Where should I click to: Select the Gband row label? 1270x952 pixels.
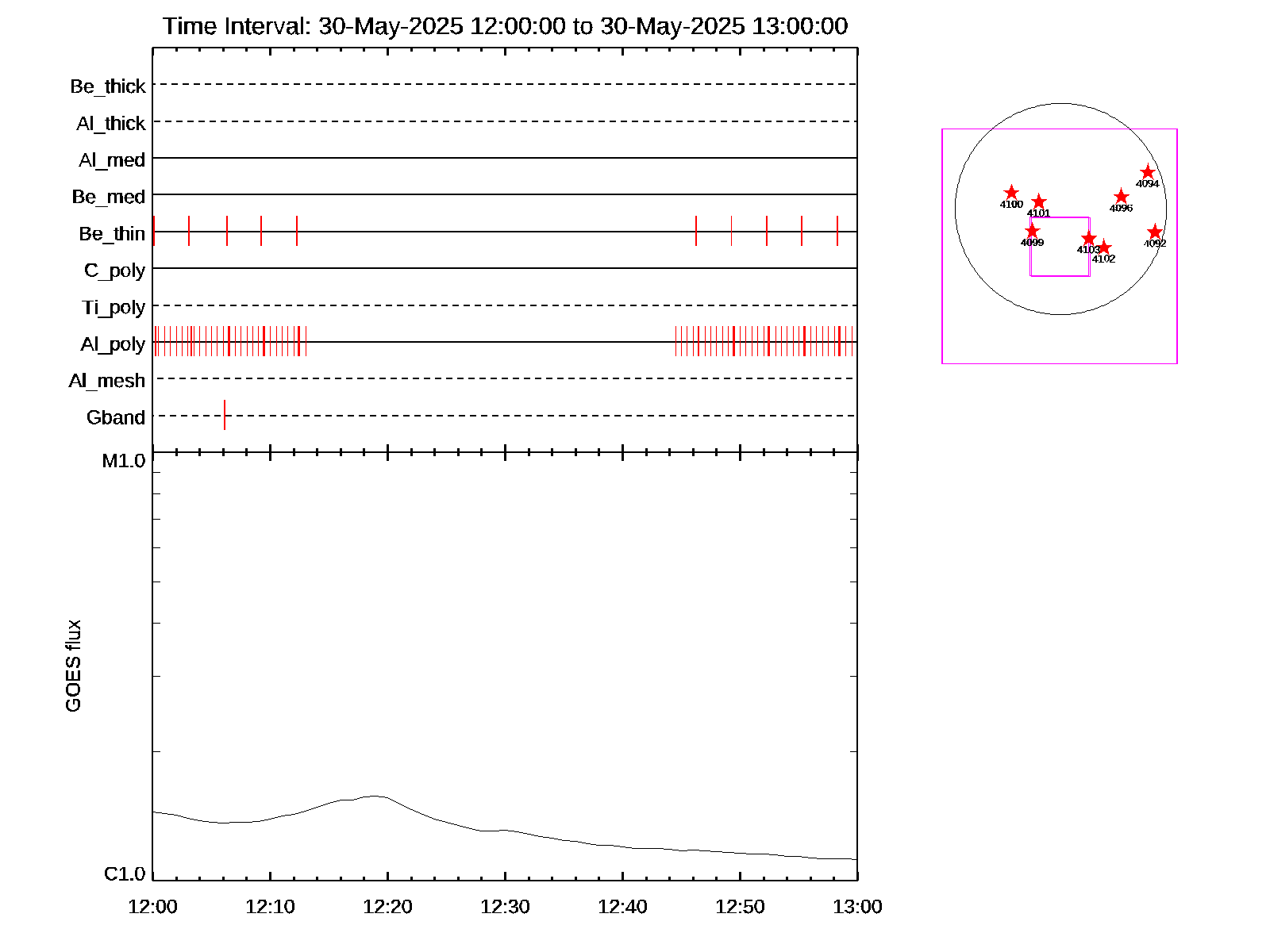pyautogui.click(x=116, y=418)
